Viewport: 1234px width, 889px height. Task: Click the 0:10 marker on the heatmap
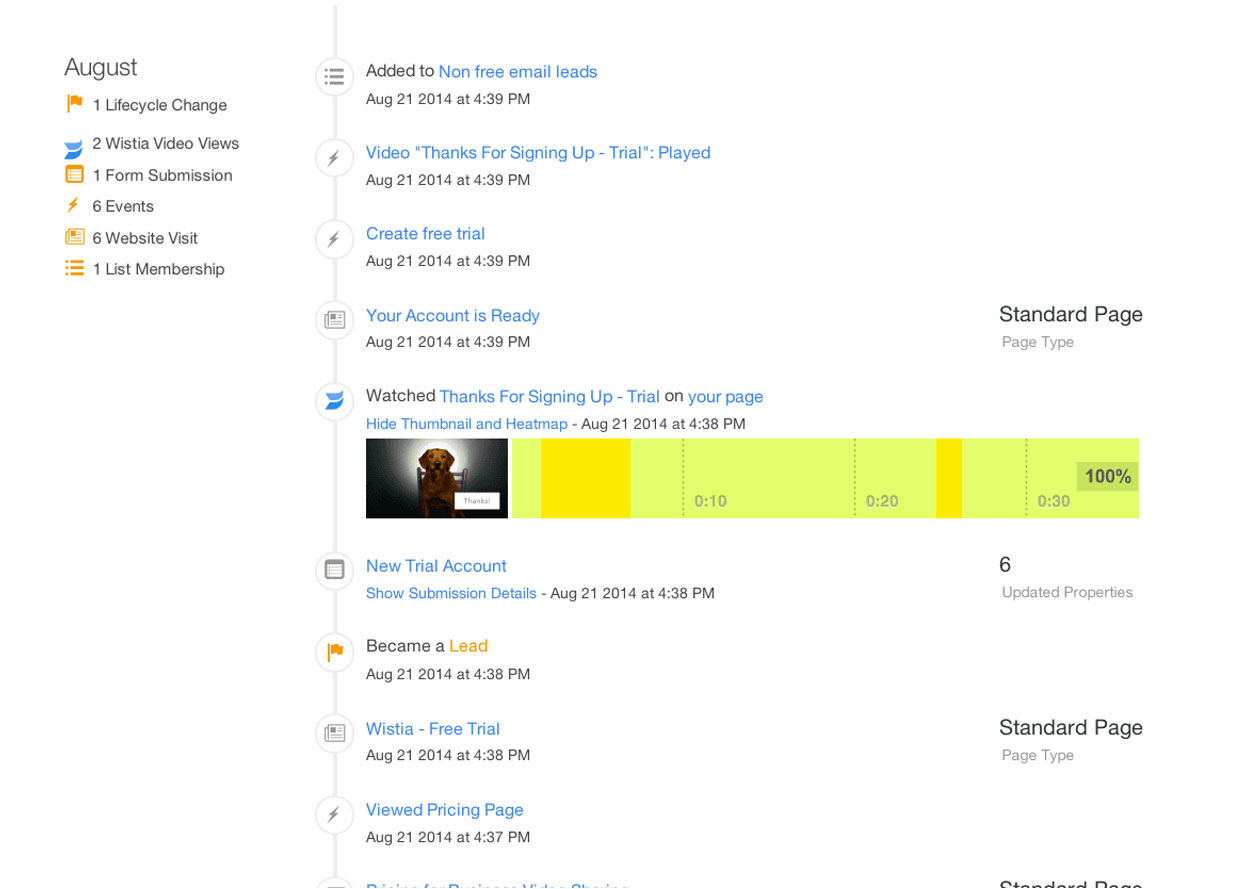click(710, 501)
